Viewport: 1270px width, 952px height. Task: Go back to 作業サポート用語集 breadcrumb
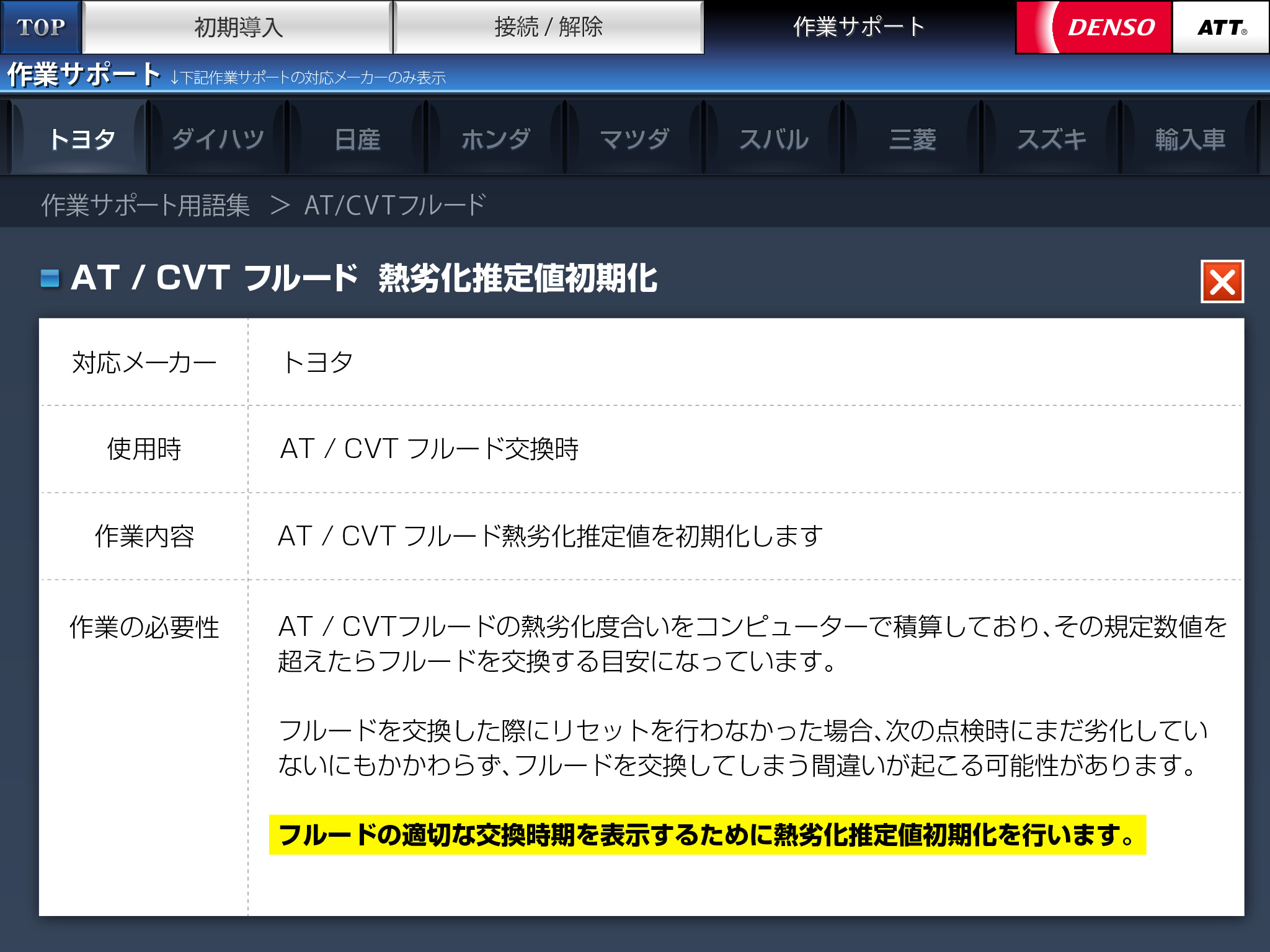(x=146, y=205)
